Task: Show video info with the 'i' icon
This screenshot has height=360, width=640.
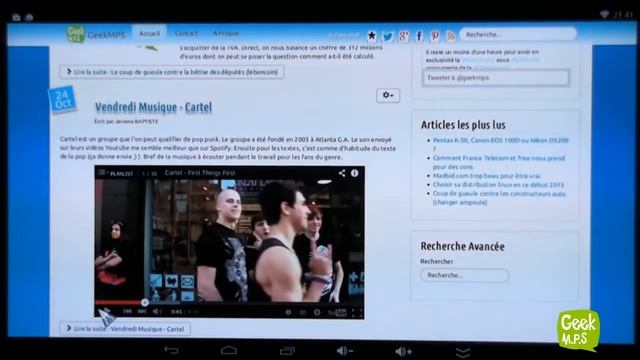Action: tap(355, 173)
